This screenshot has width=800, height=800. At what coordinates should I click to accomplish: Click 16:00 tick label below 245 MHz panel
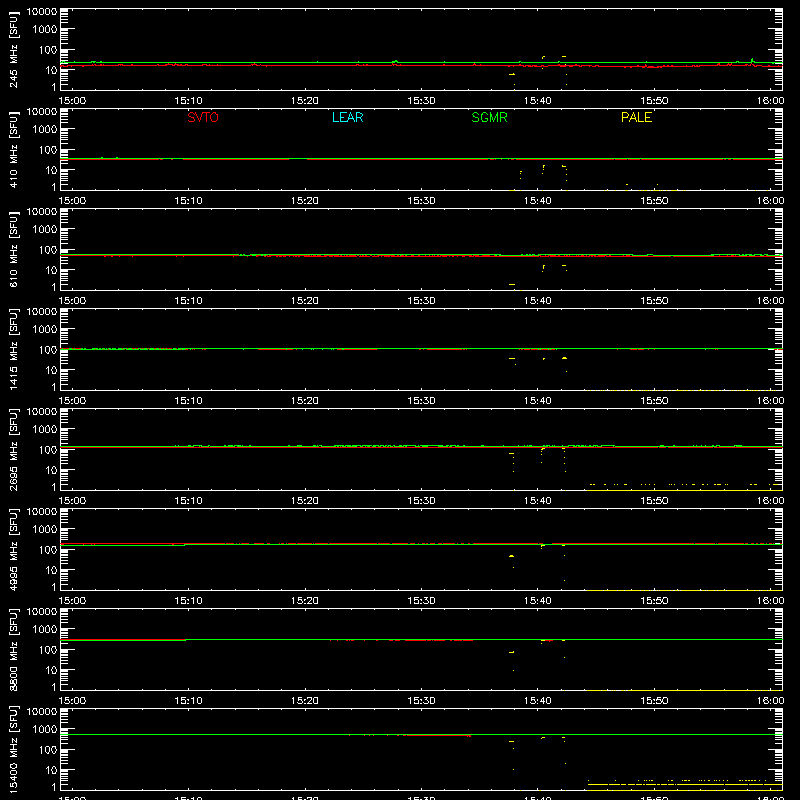click(x=770, y=101)
